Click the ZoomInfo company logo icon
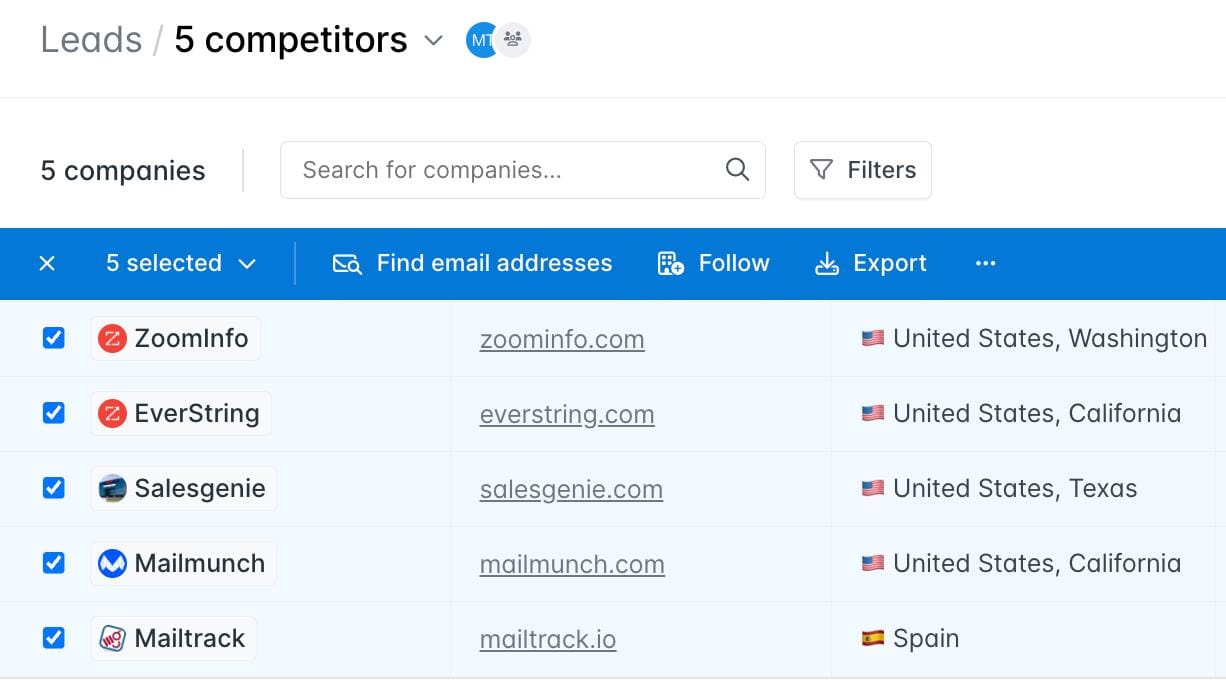Viewport: 1226px width, 680px height. (x=112, y=339)
